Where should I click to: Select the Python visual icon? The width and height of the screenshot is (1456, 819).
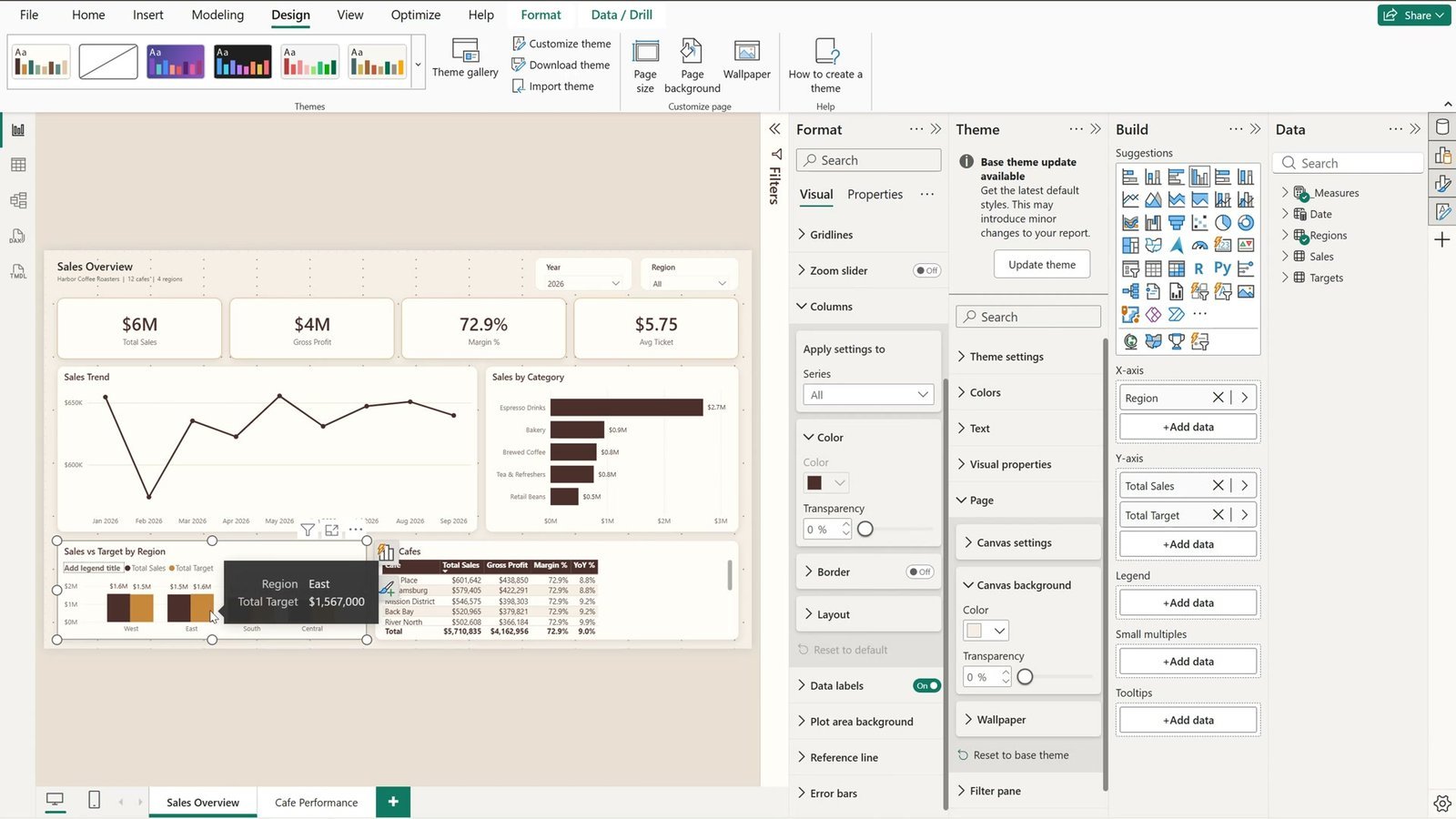tap(1222, 268)
